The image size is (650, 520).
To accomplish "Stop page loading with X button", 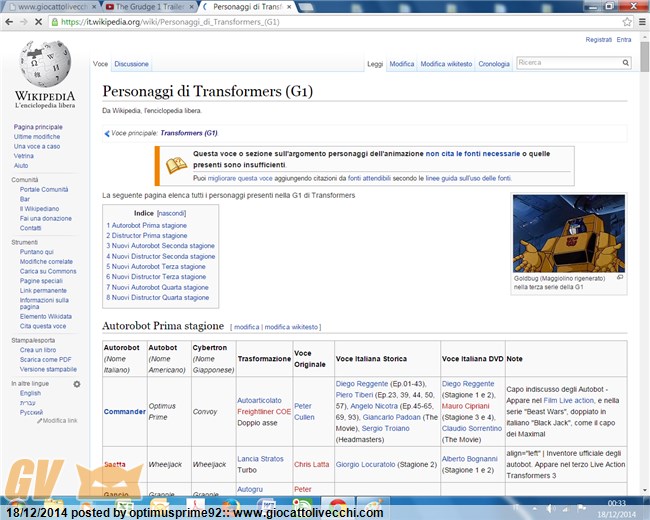I will [39, 22].
